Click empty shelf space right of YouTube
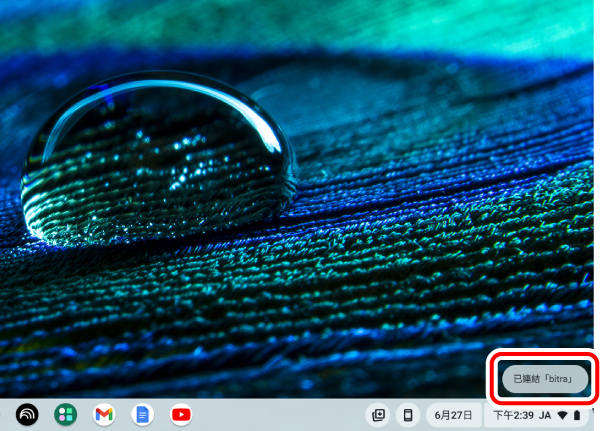 coord(280,414)
